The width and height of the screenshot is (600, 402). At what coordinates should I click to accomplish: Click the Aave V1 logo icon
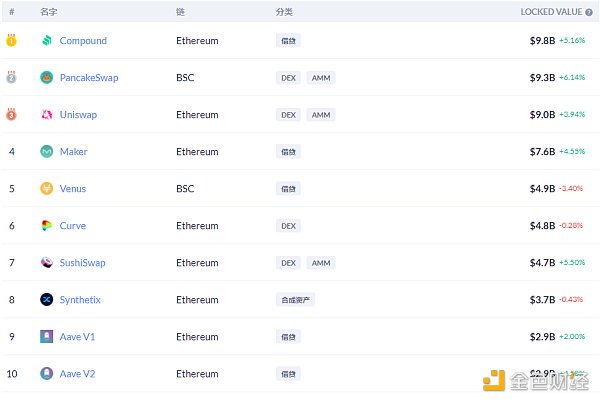[47, 337]
